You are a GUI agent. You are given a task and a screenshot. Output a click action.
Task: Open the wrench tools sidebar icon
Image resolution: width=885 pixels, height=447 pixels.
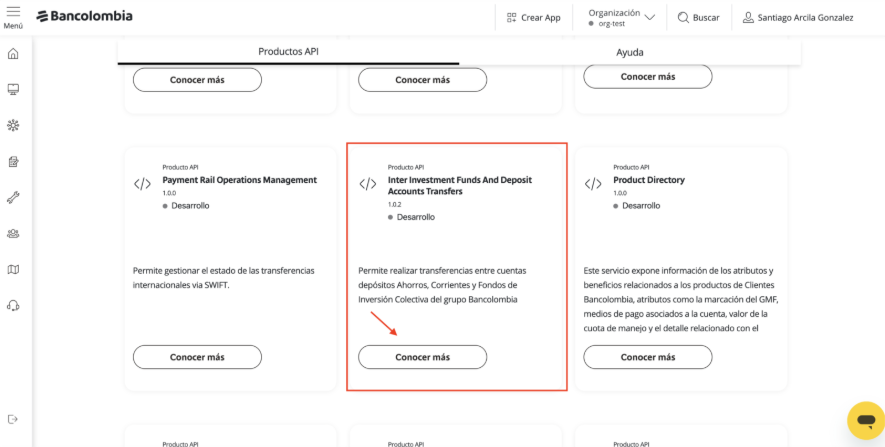tap(13, 198)
